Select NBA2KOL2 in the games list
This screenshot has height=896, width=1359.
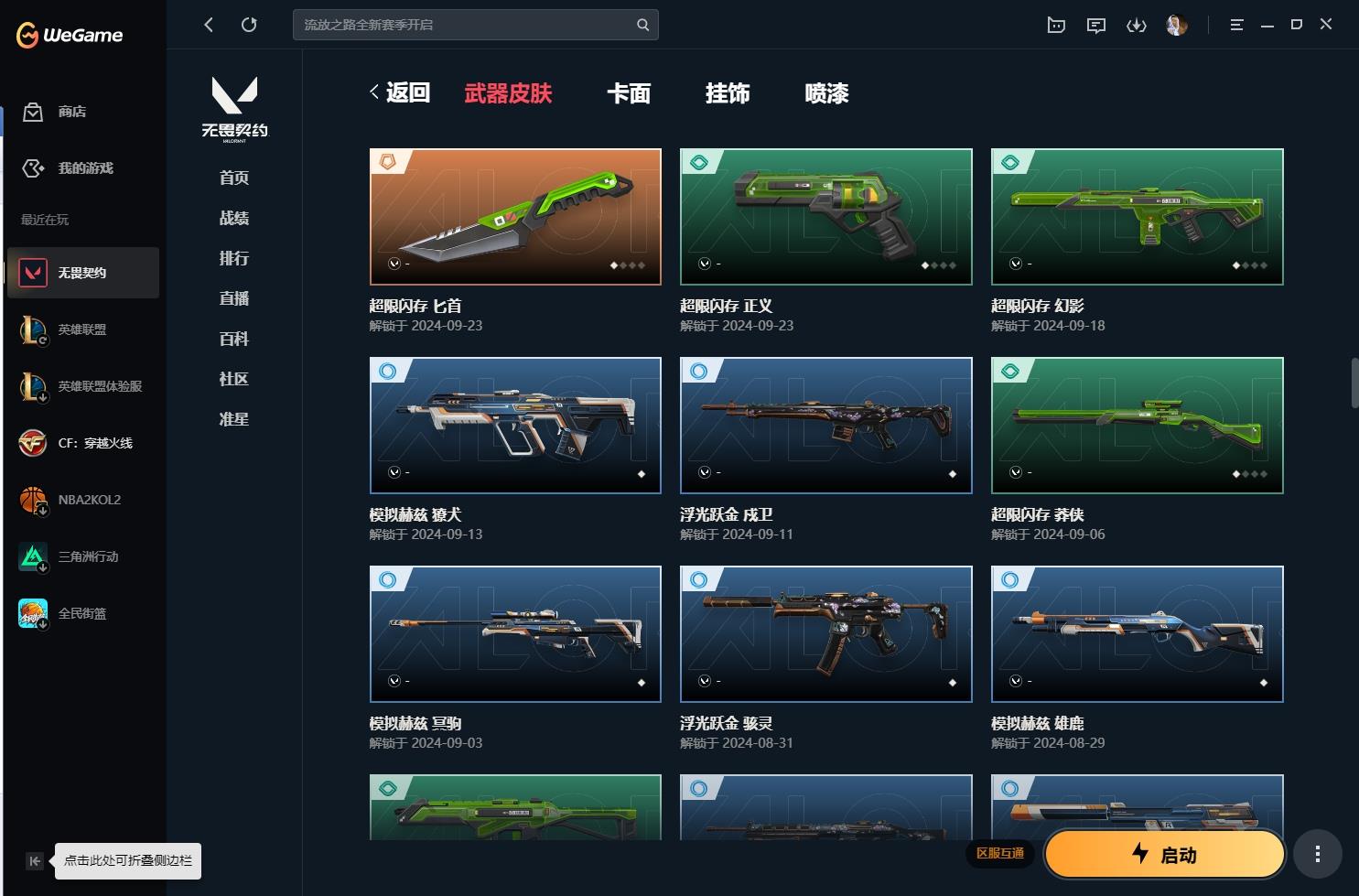(82, 500)
